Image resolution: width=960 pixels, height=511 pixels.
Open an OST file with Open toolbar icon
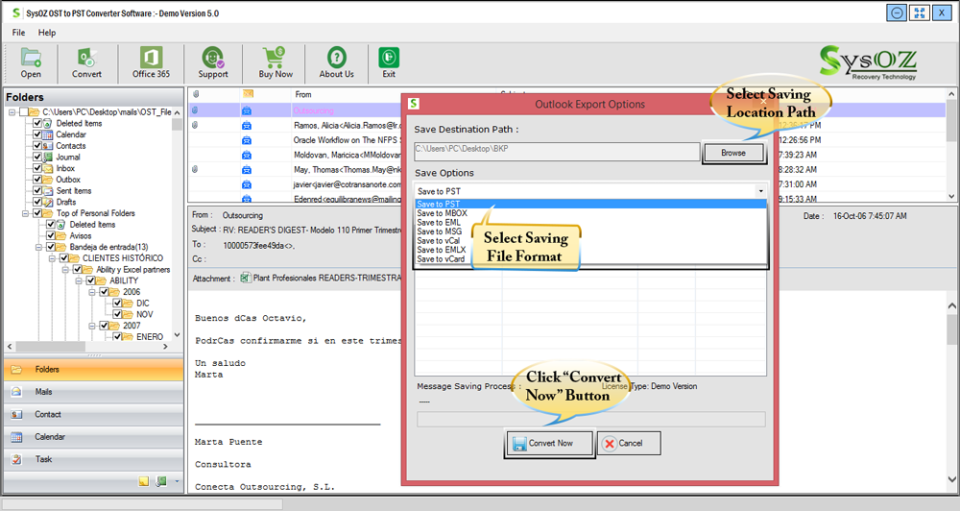click(31, 58)
